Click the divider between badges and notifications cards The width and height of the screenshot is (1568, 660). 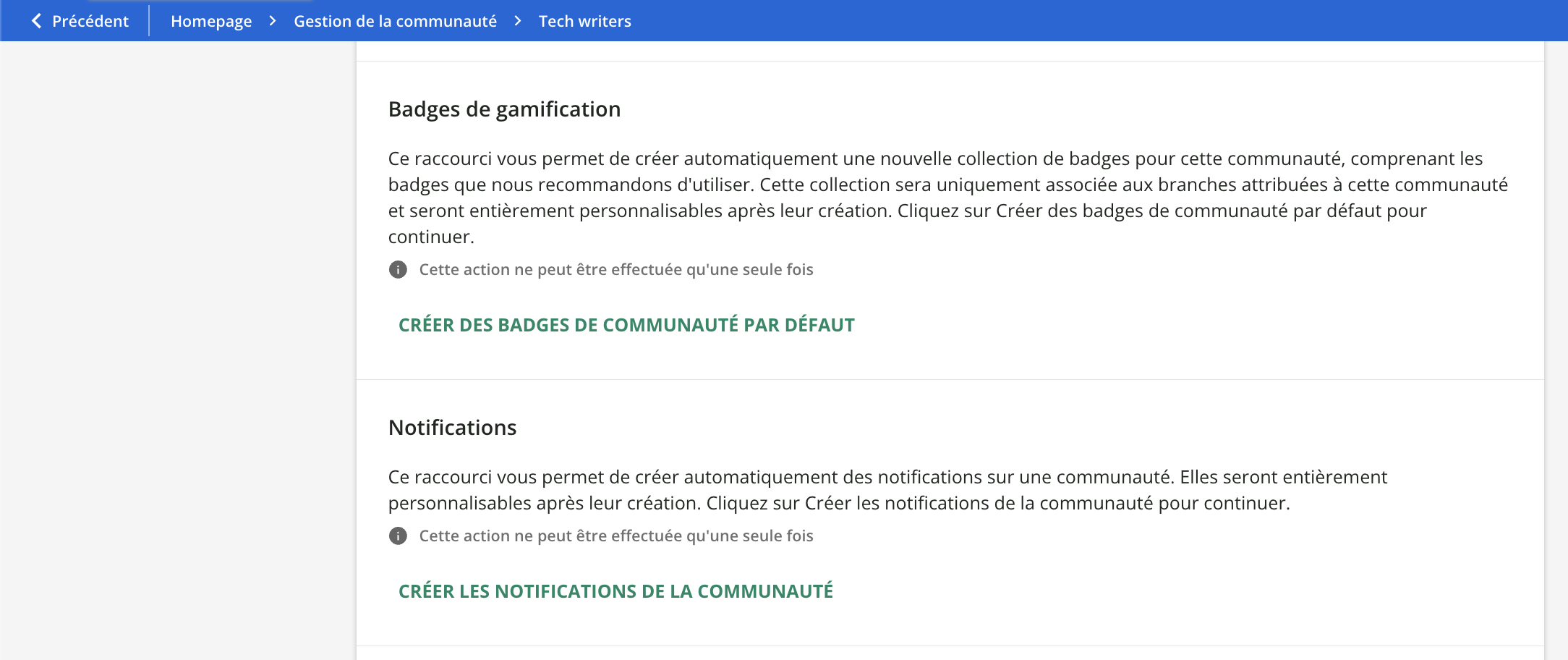940,379
